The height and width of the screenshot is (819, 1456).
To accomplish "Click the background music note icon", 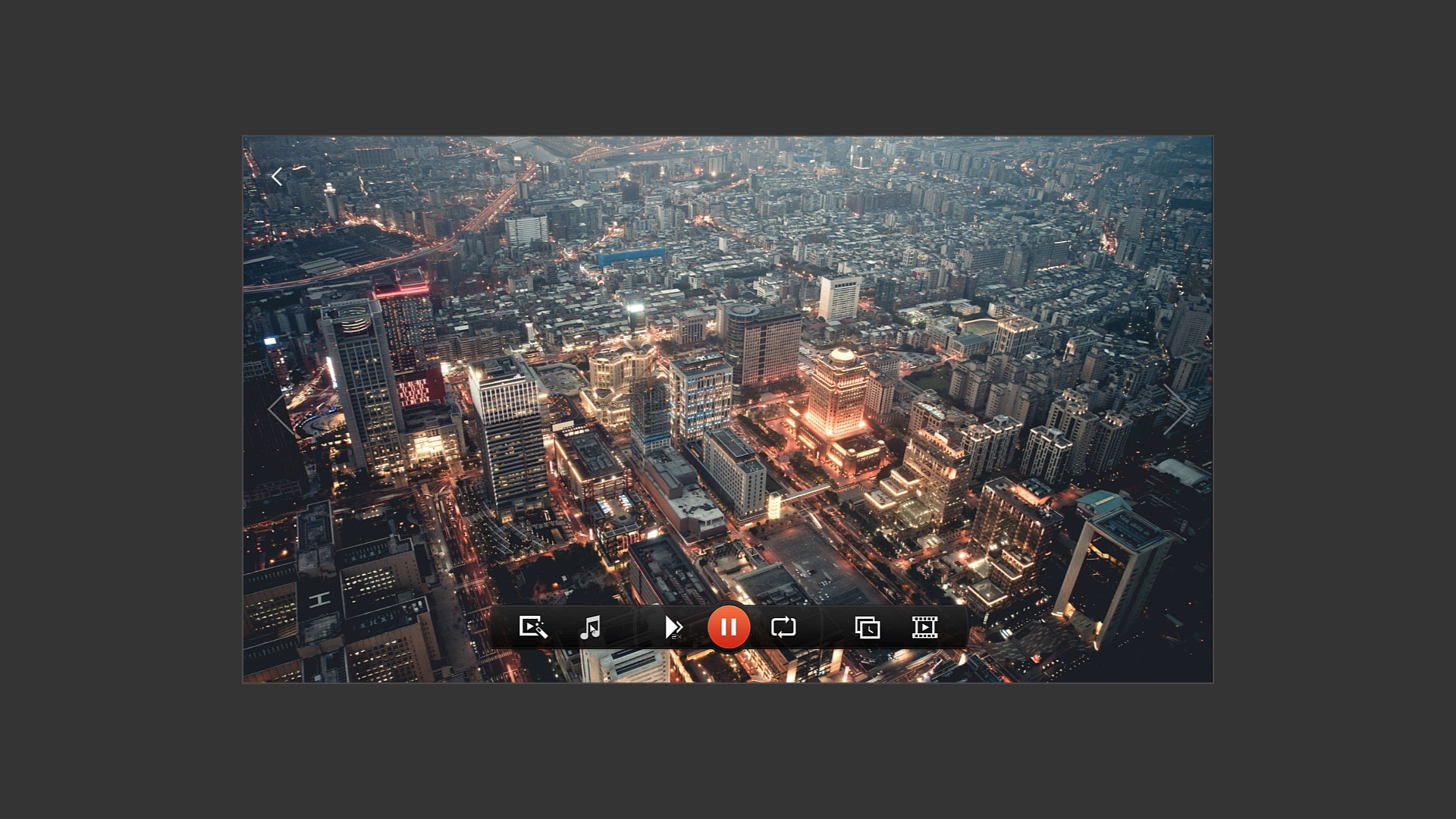I will tap(590, 627).
